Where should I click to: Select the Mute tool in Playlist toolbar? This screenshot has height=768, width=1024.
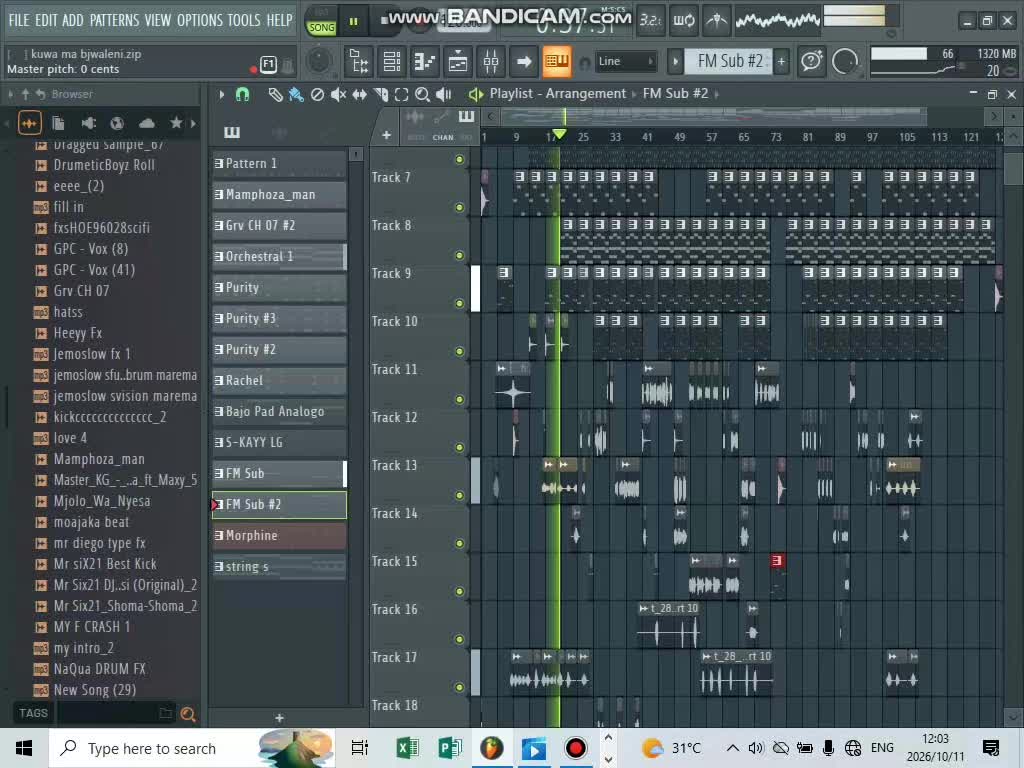coord(338,95)
